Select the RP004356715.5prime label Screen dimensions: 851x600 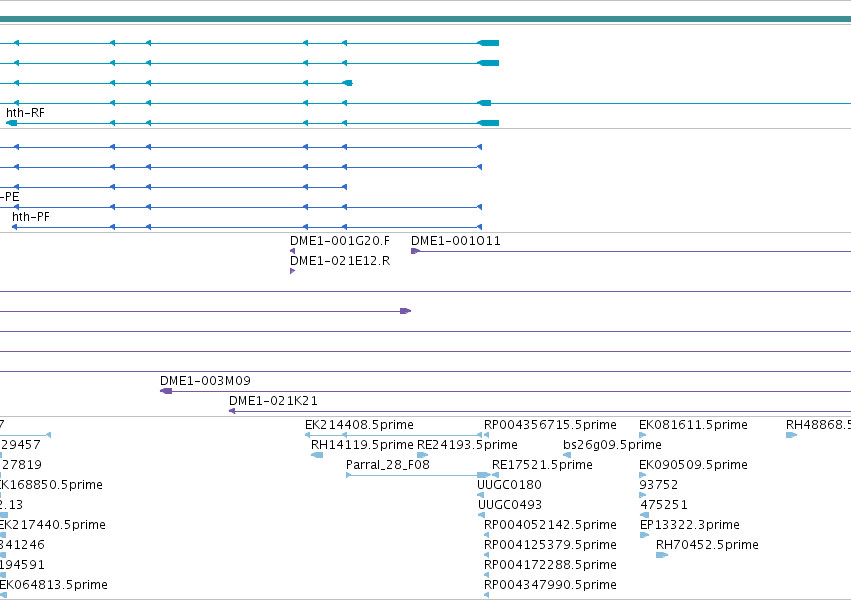pos(550,425)
